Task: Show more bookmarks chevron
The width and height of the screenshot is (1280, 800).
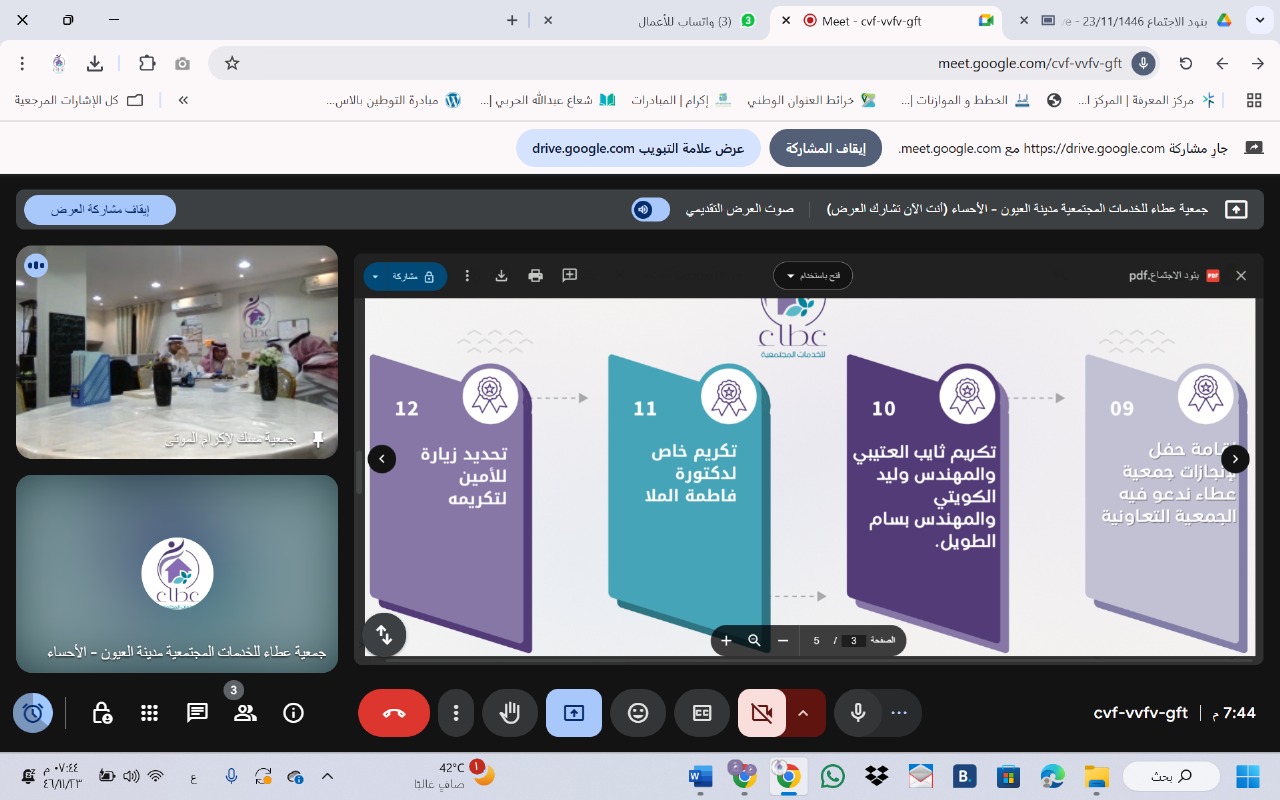Action: coord(183,100)
